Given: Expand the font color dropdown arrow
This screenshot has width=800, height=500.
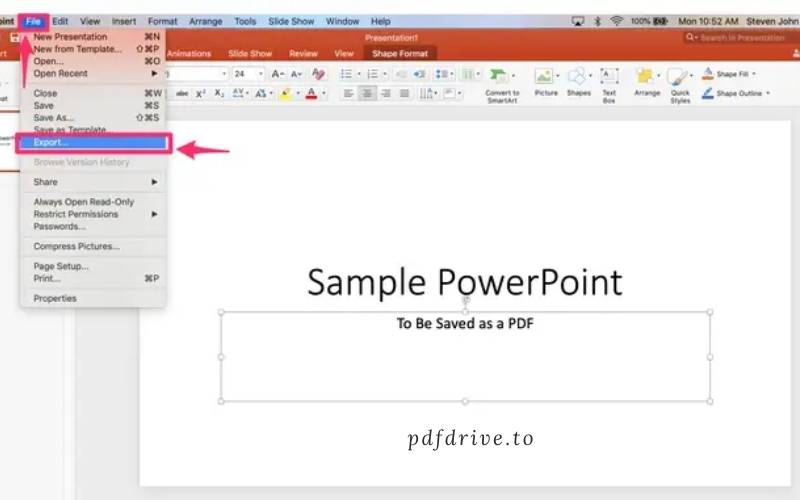Looking at the screenshot, I should 323,93.
